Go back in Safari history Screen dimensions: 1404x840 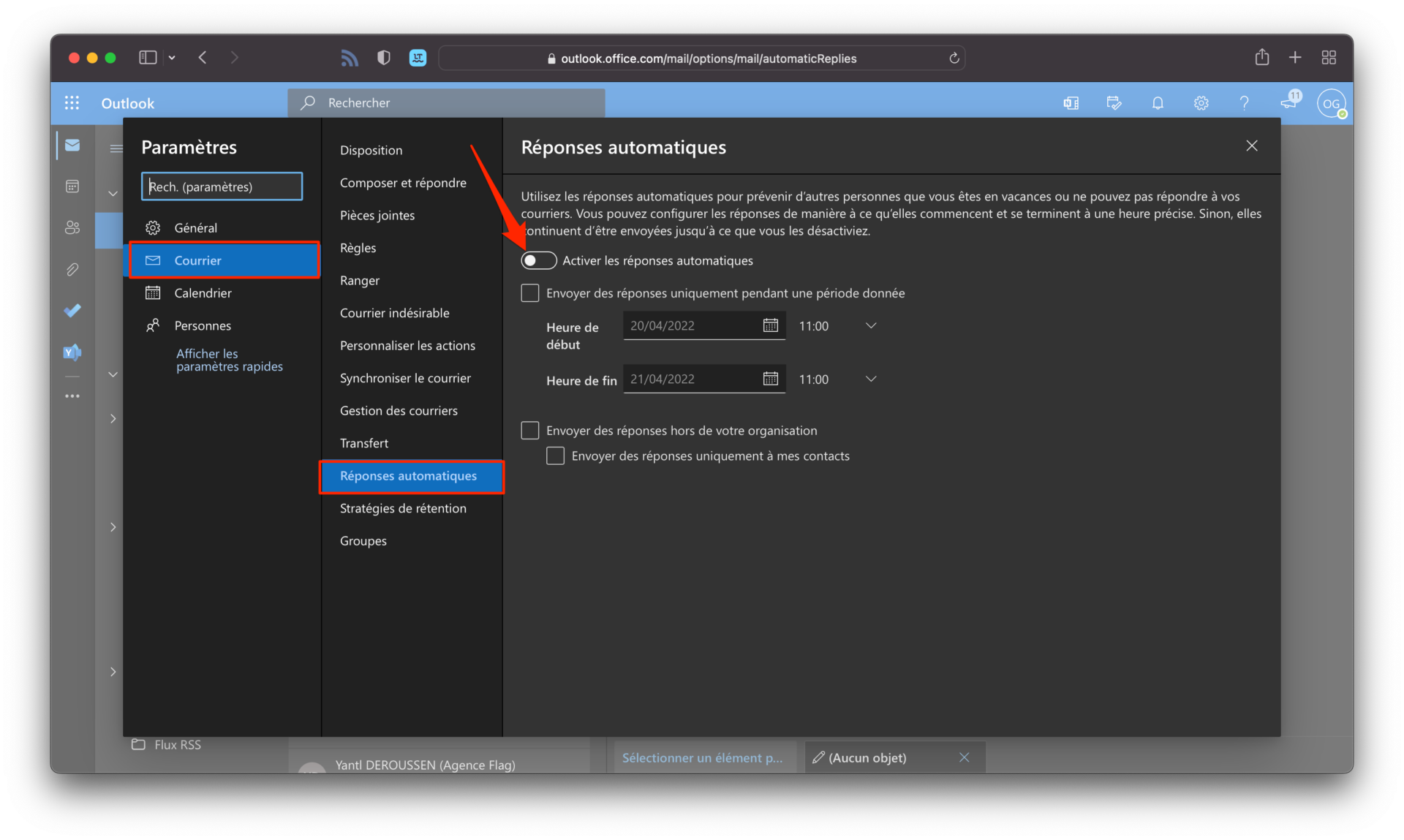click(x=203, y=57)
